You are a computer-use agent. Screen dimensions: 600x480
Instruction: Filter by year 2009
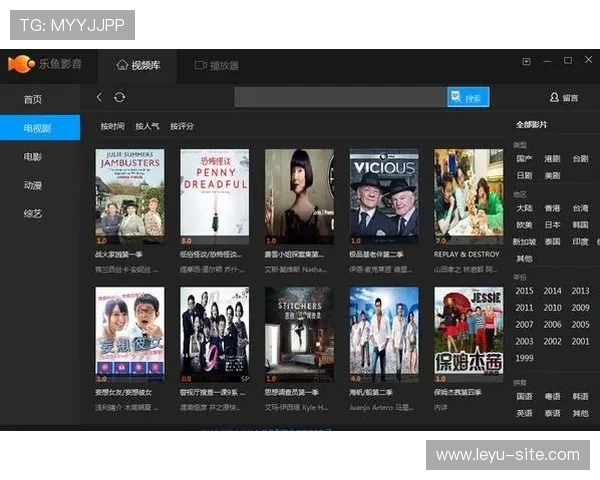click(x=580, y=308)
